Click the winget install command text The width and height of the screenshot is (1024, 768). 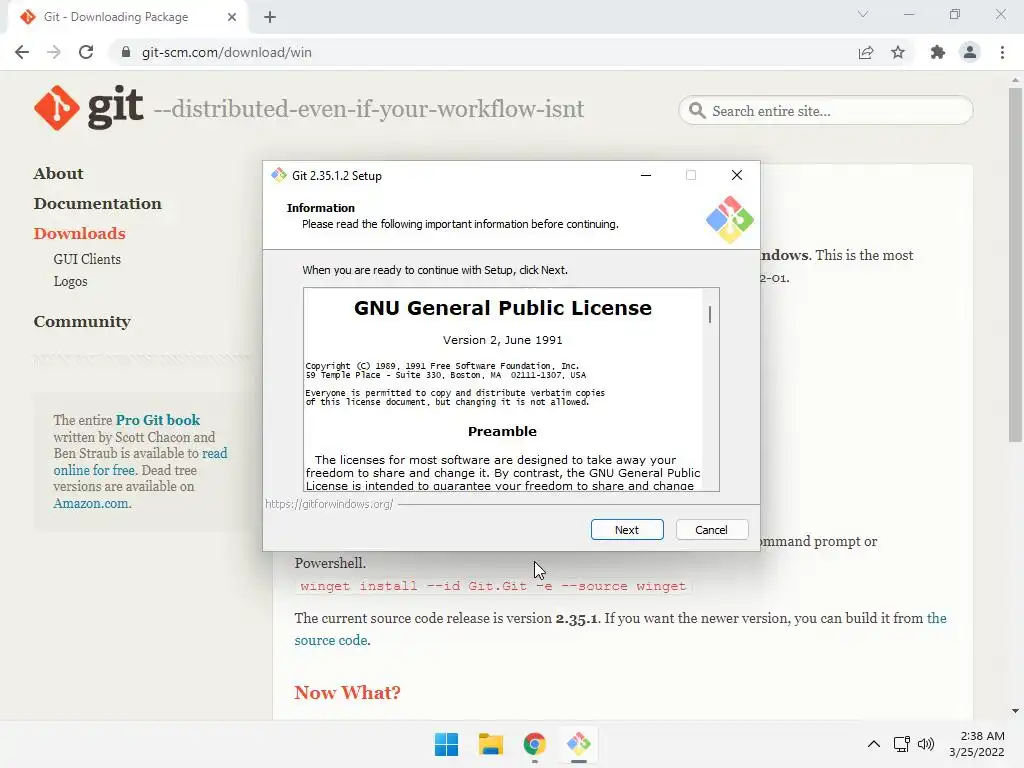click(x=493, y=586)
